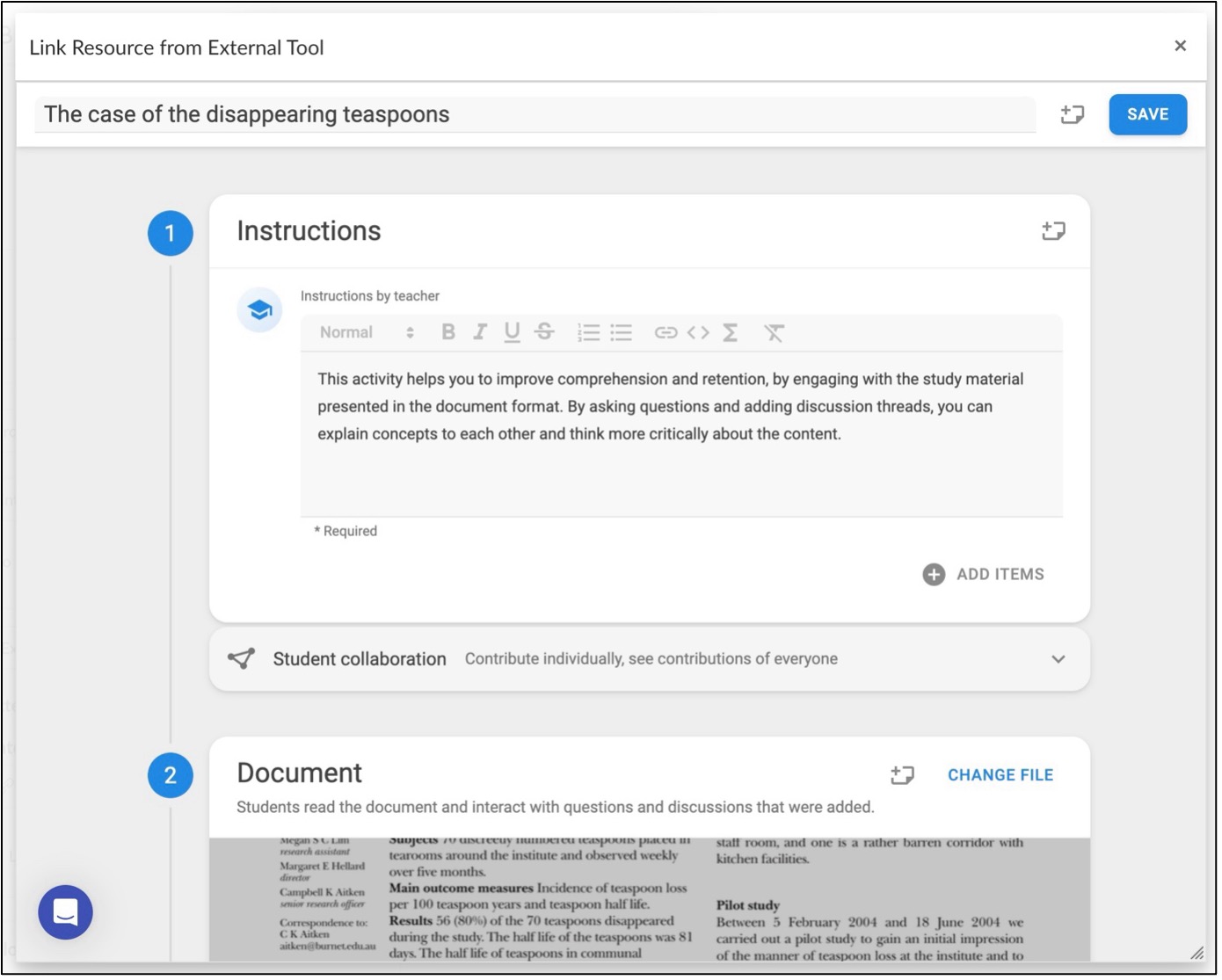Insert a code block

[x=698, y=332]
